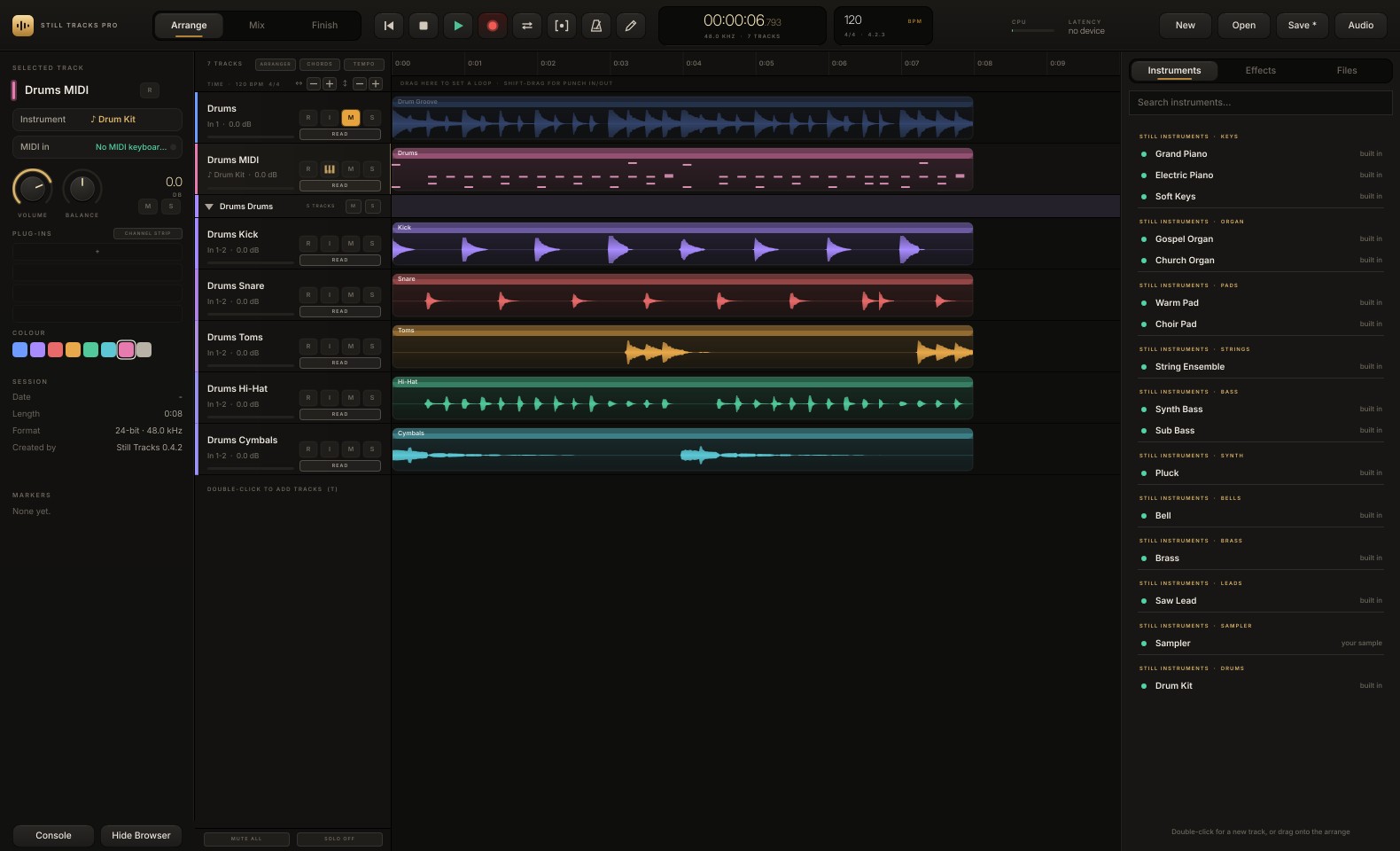Viewport: 1400px width, 851px height.
Task: Unmute the Drums track
Action: tap(351, 117)
